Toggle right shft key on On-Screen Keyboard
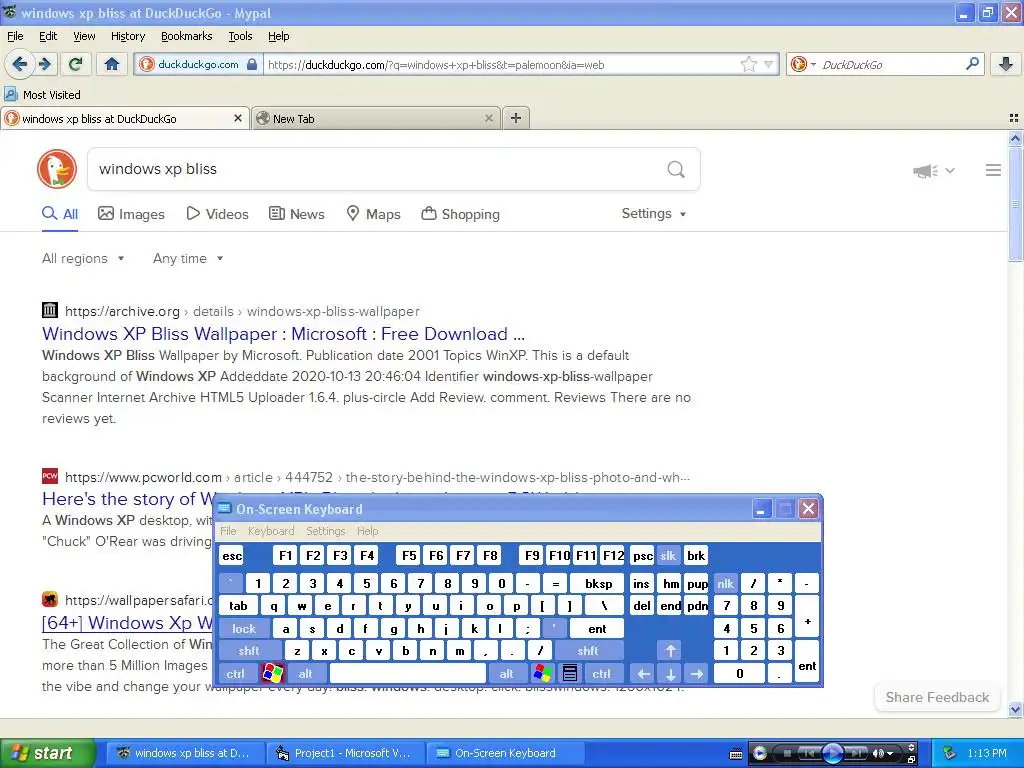1024x768 pixels. coord(588,650)
